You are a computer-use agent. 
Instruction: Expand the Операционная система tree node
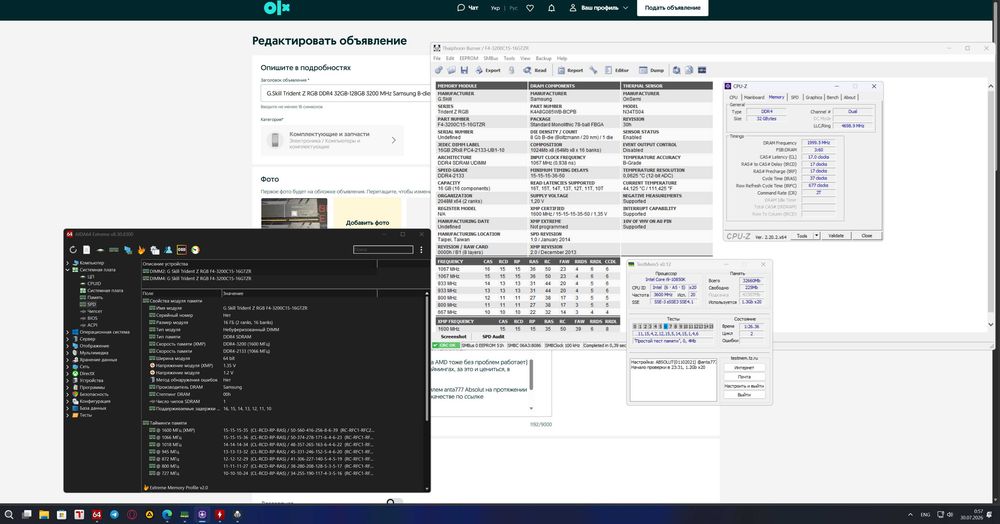68,332
